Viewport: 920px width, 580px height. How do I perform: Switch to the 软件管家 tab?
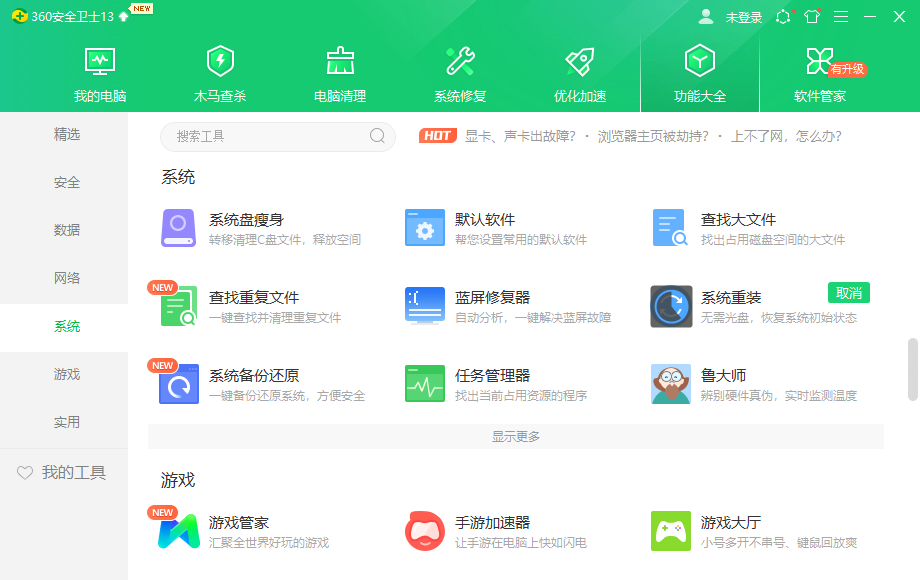(820, 75)
